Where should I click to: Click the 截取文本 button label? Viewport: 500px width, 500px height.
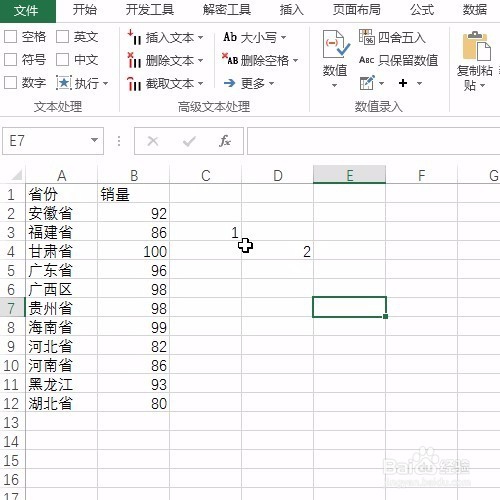click(x=170, y=83)
